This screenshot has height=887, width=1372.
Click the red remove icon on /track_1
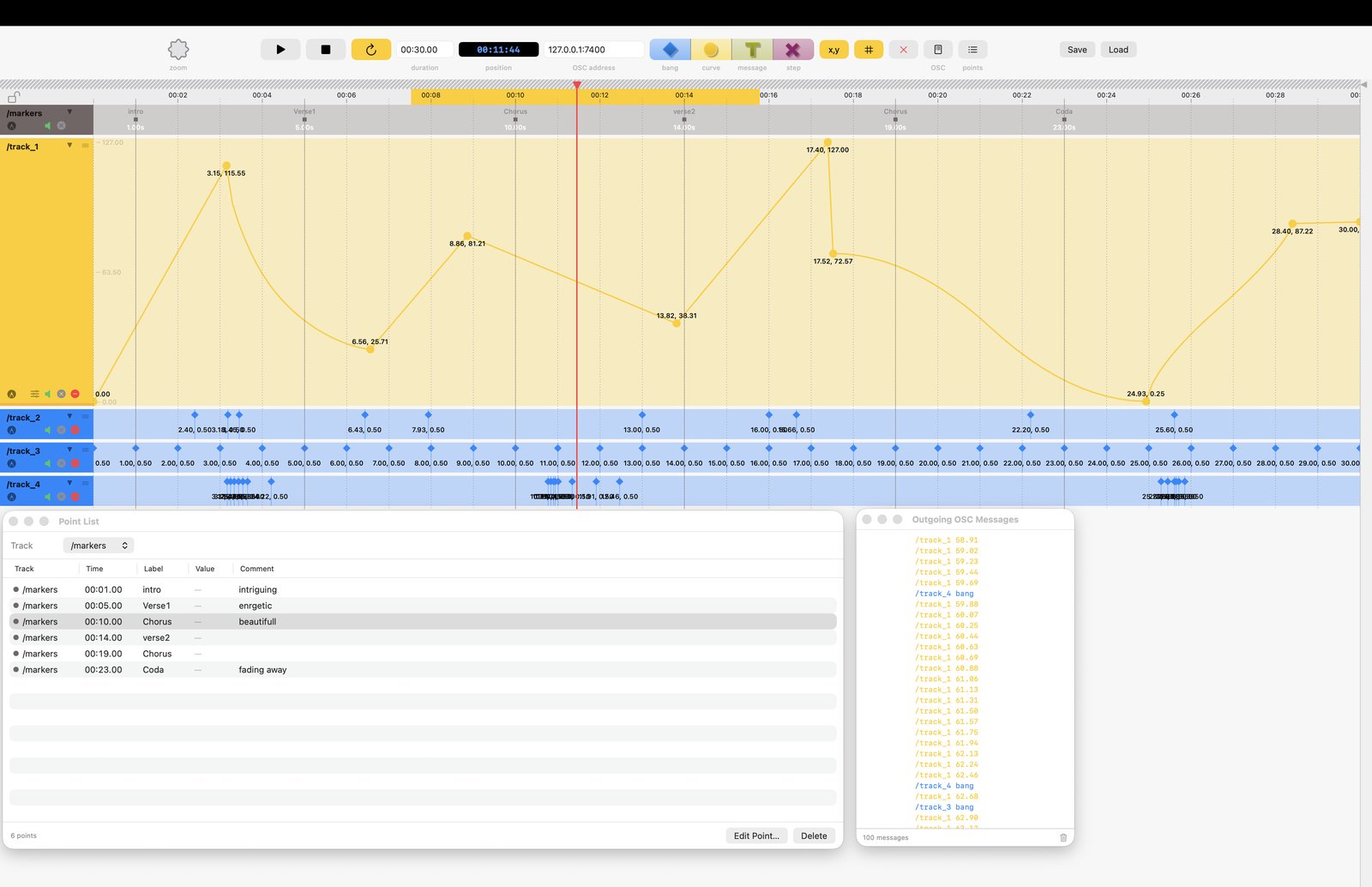pos(75,394)
